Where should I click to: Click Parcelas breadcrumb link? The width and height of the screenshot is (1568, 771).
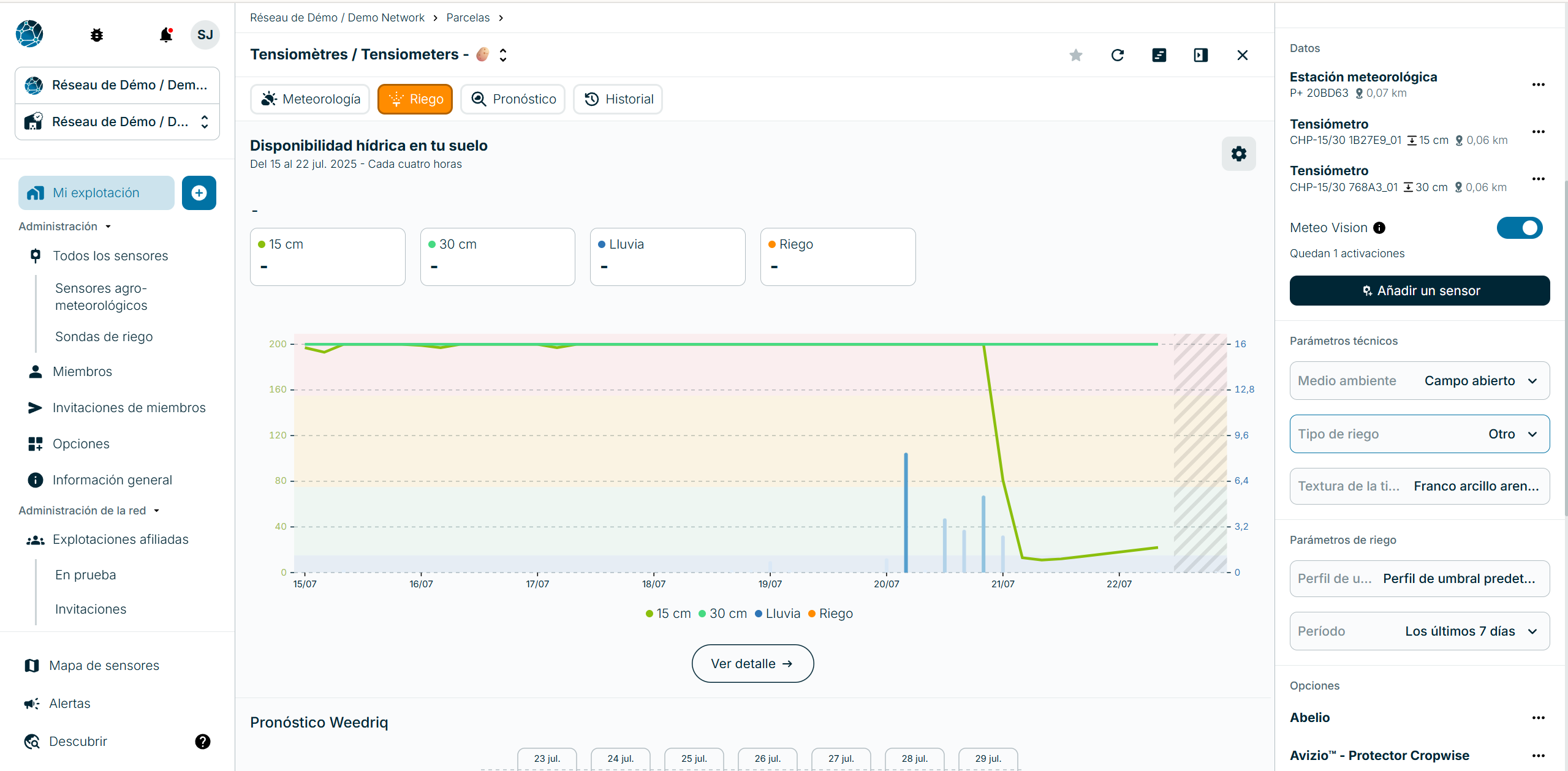[x=468, y=18]
